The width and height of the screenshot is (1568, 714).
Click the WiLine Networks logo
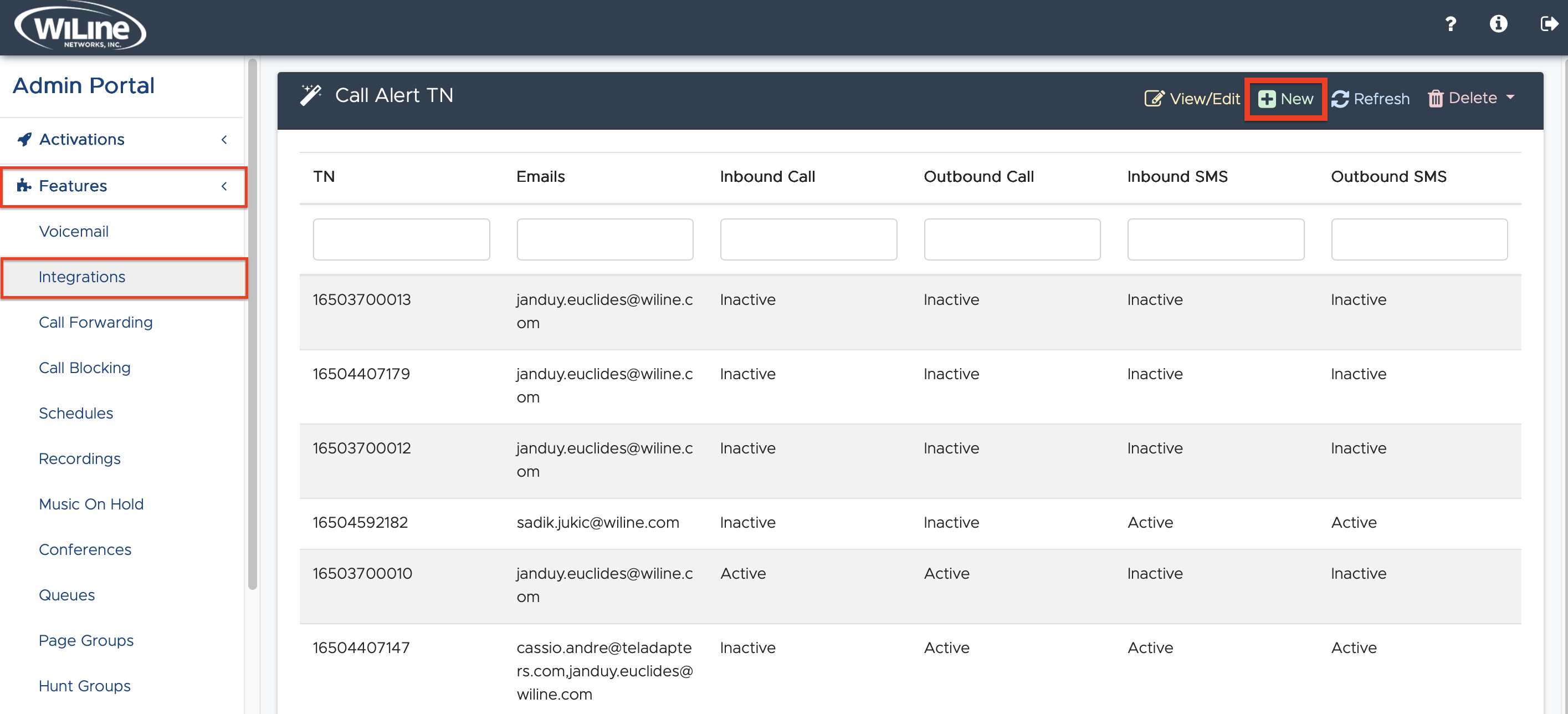coord(78,25)
